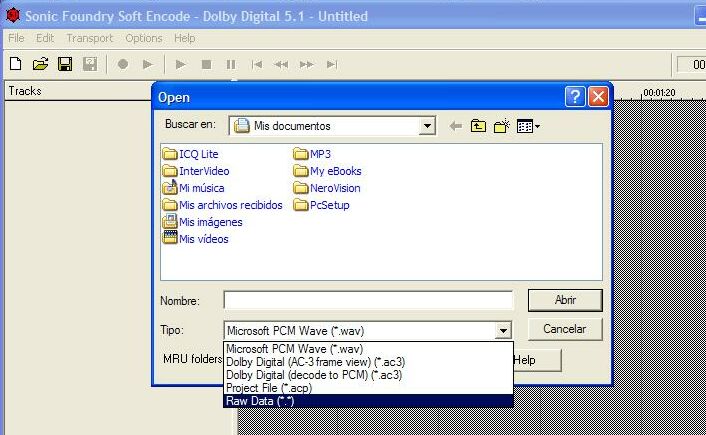
Task: Open the View menu icon dropdown
Action: click(528, 126)
